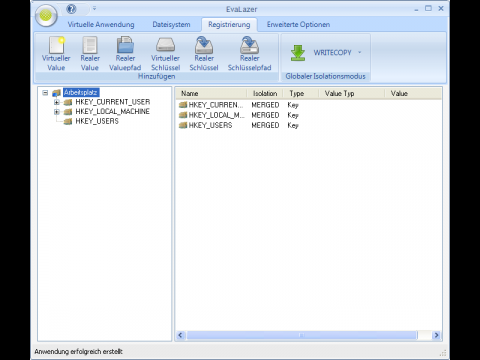Open WRITECOPY isolation mode dropdown arrow
480x360 pixels.
coord(359,52)
